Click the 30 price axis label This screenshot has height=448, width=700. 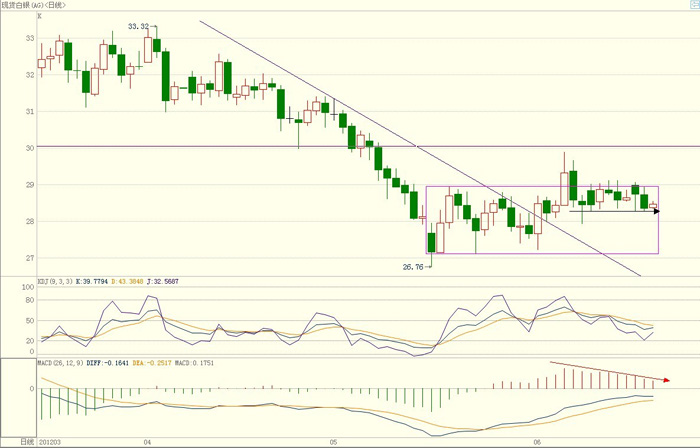[x=30, y=148]
